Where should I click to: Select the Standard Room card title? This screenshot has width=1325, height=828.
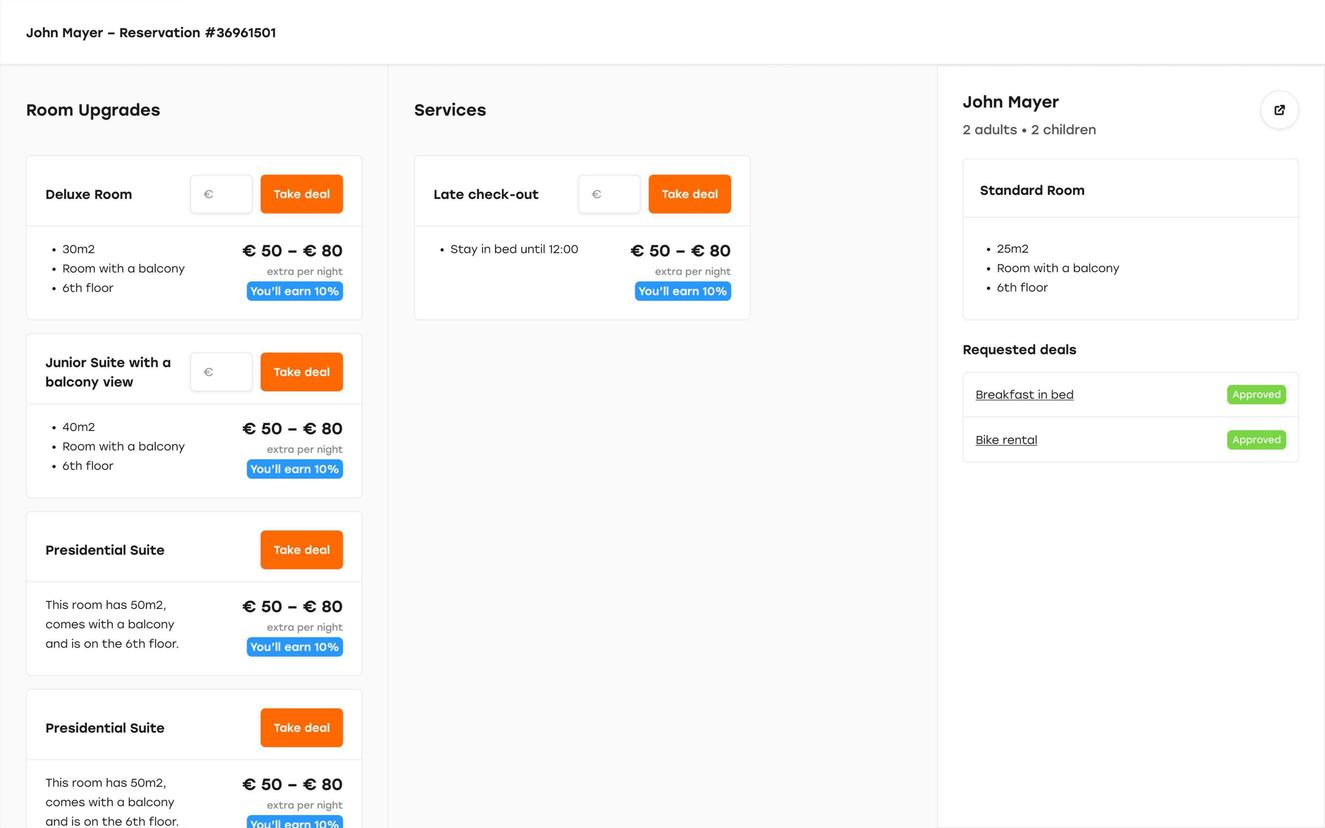1032,190
